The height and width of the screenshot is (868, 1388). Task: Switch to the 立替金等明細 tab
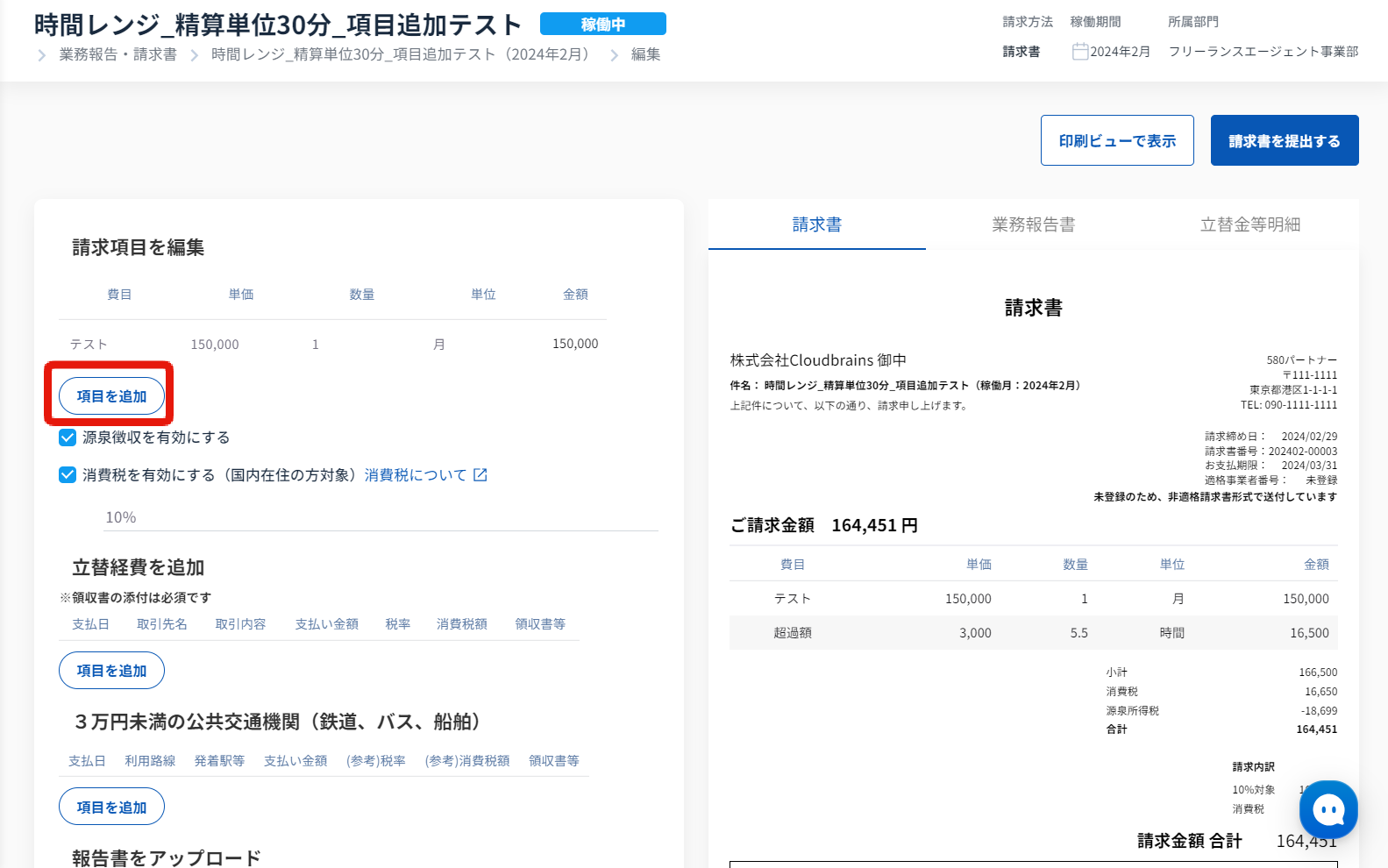pyautogui.click(x=1249, y=225)
